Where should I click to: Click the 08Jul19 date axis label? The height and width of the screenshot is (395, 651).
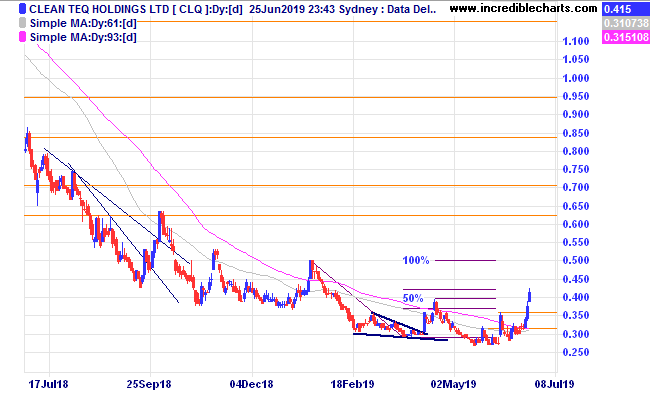tap(554, 384)
